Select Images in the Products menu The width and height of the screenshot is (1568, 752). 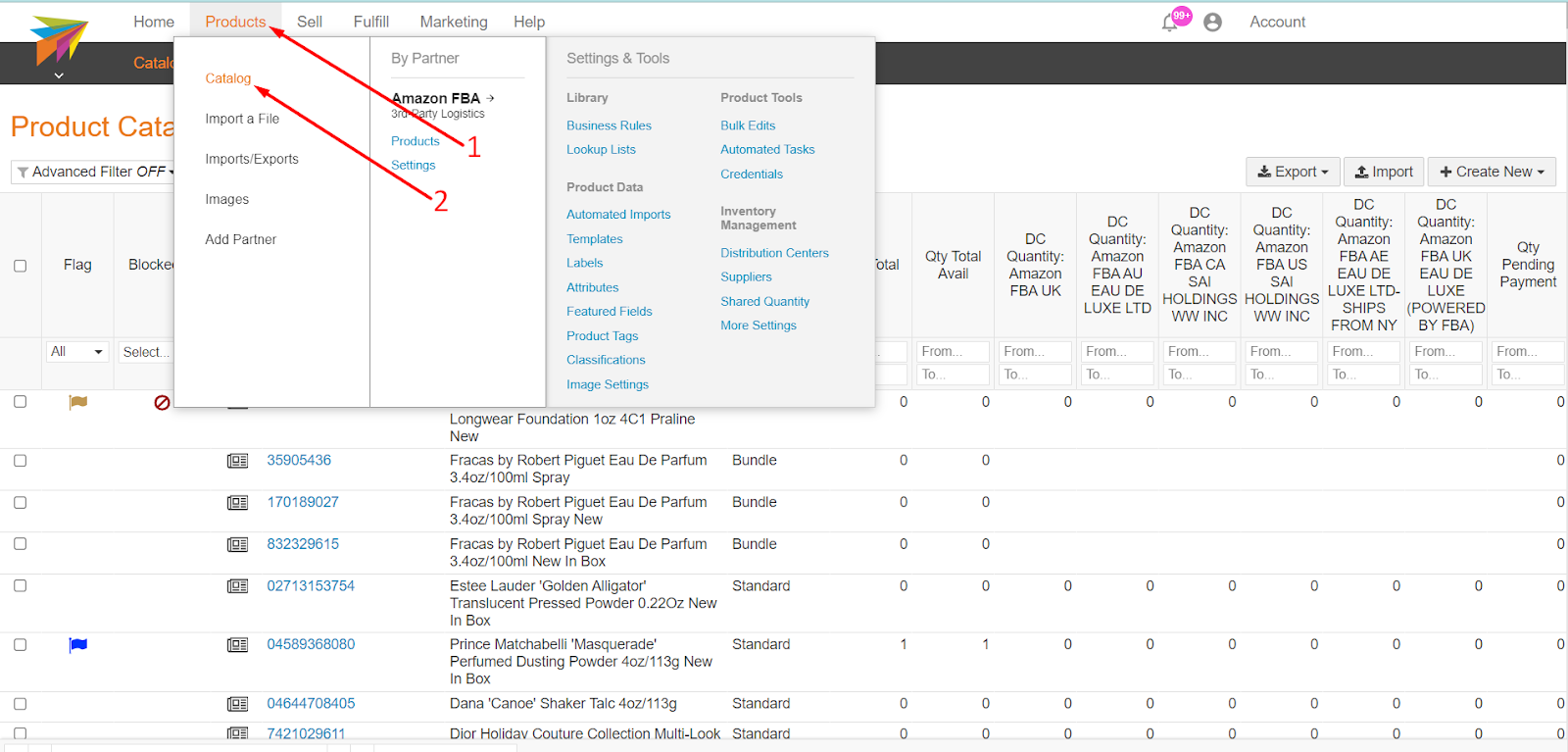[x=227, y=199]
